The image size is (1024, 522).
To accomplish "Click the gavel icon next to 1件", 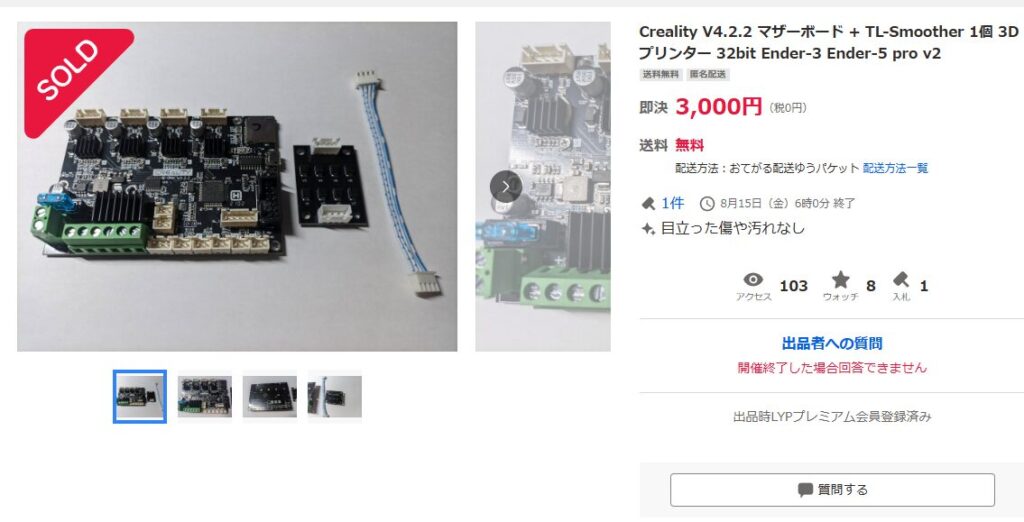I will point(648,204).
